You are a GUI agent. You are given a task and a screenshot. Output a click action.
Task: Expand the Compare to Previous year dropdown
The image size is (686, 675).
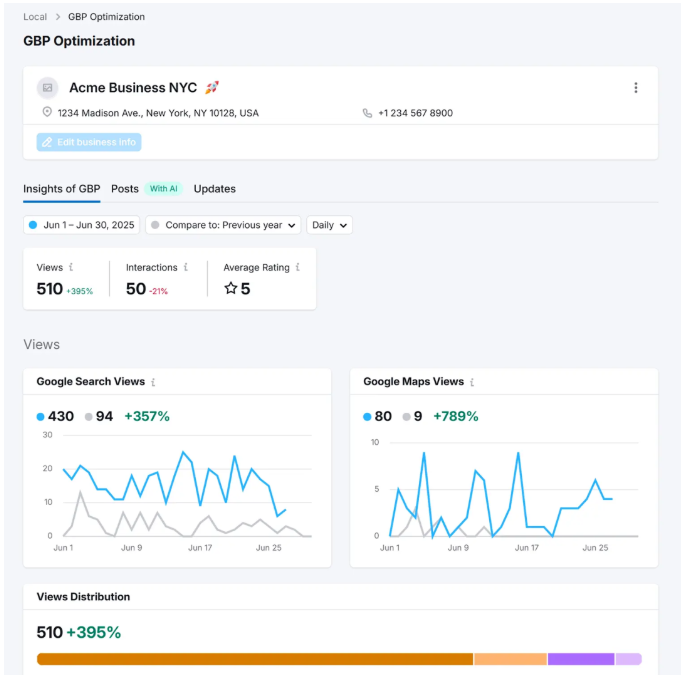coord(223,225)
